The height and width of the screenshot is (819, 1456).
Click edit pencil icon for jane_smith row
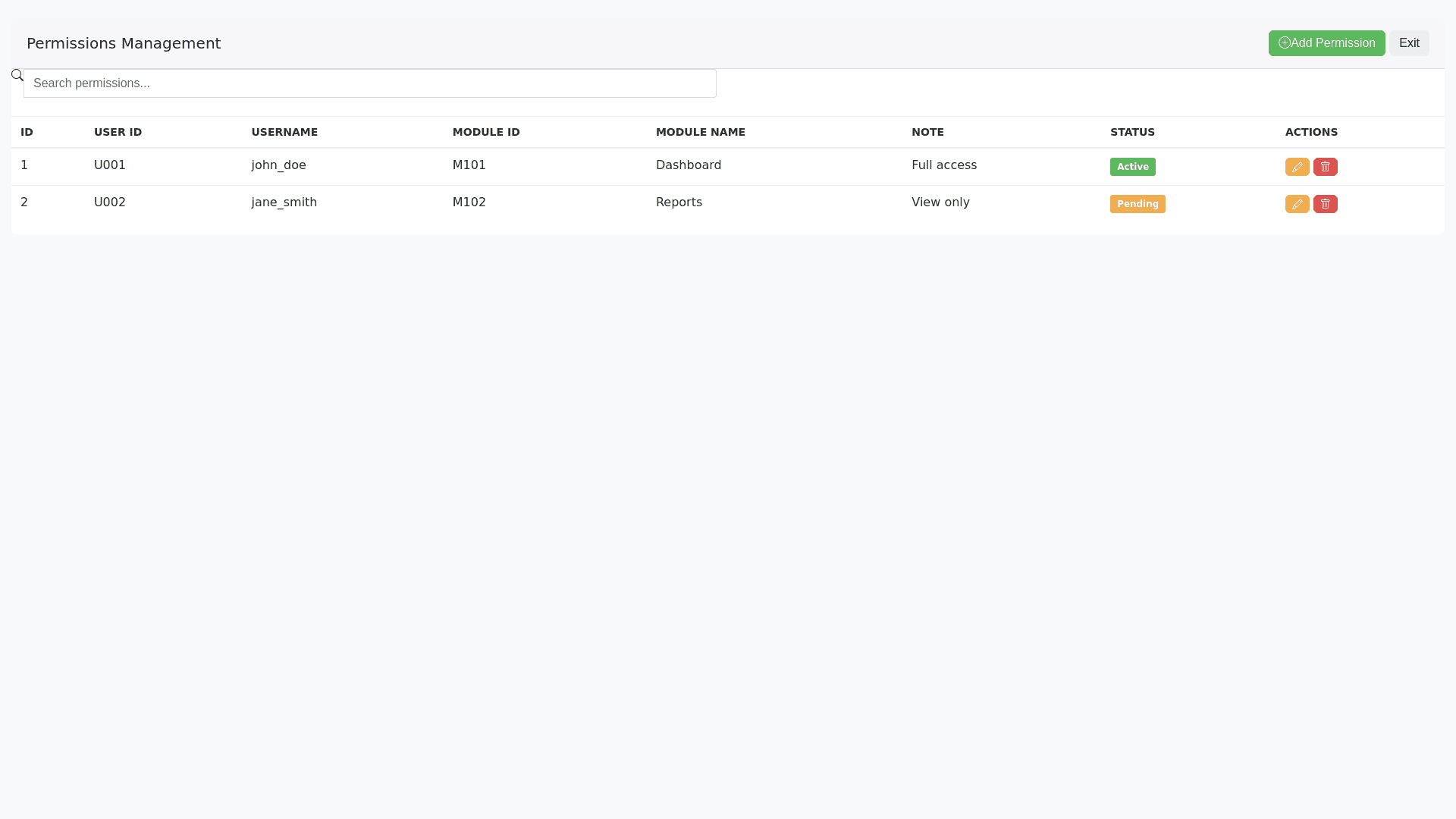pos(1297,204)
